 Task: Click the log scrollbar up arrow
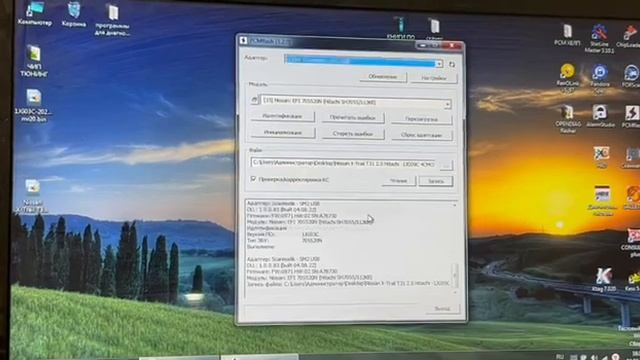455,205
